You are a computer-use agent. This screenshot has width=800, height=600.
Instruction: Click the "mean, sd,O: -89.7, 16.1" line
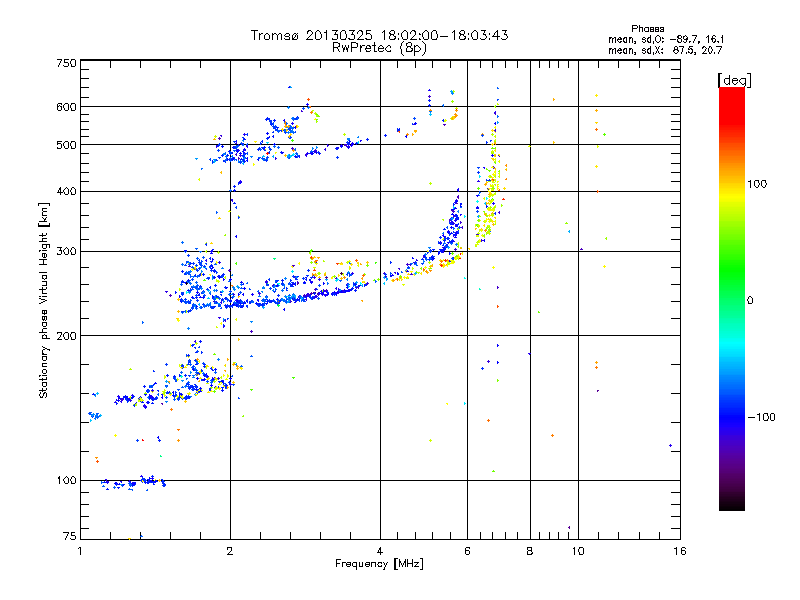[x=666, y=39]
